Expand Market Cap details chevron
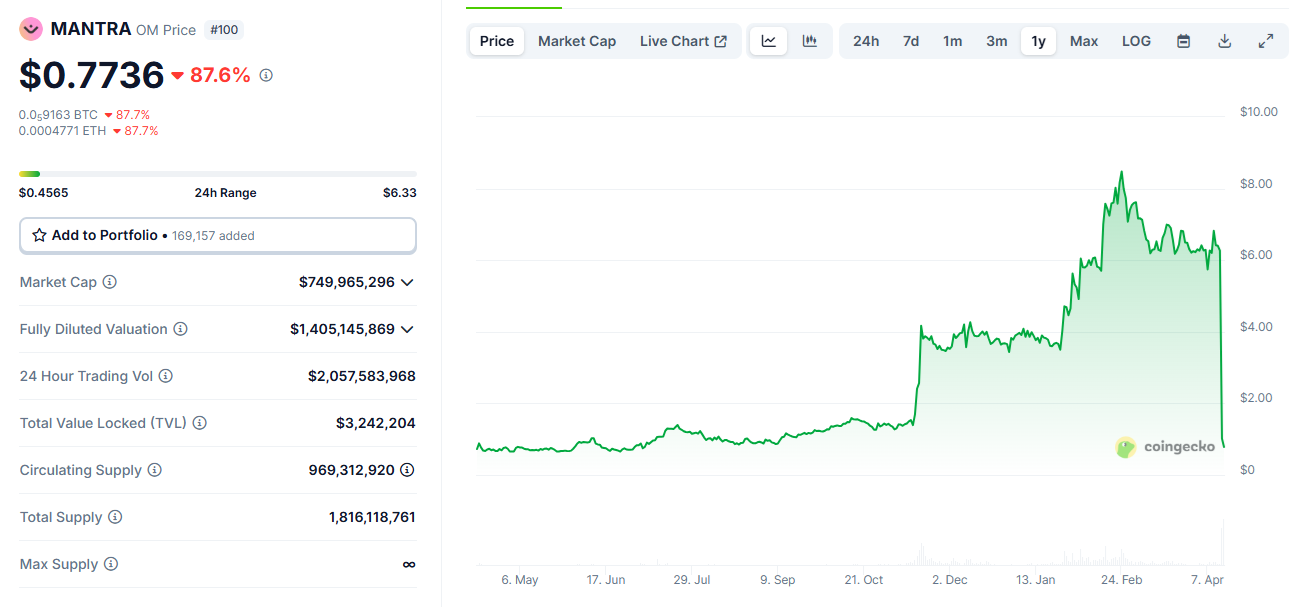The height and width of the screenshot is (607, 1297). 407,282
